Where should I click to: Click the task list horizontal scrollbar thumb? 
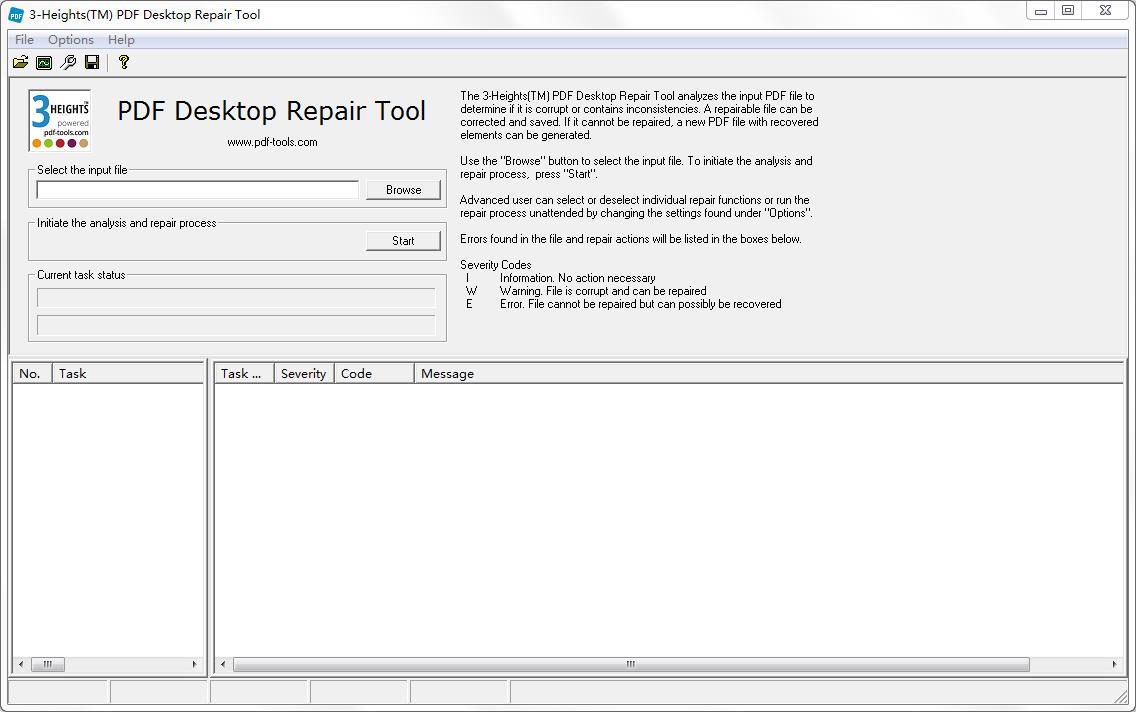coord(48,664)
